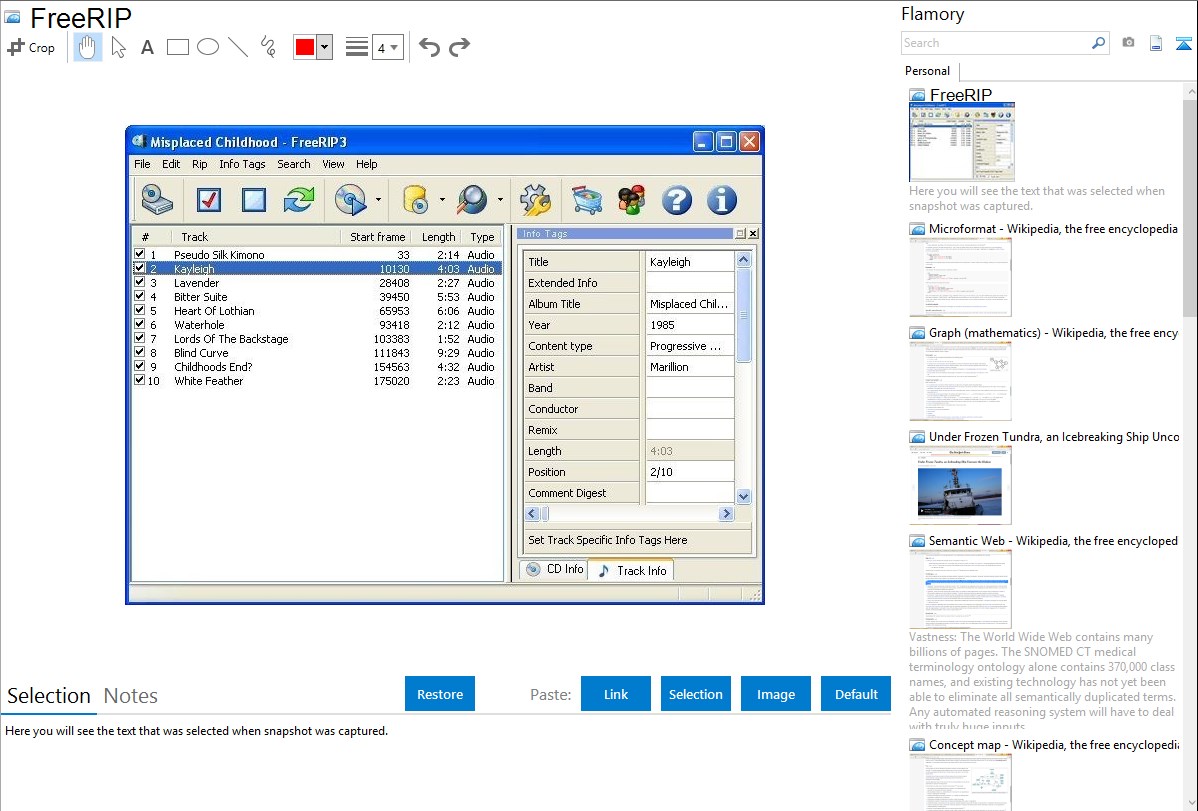The height and width of the screenshot is (811, 1198).
Task: Select the arrow pointer tool
Action: (x=118, y=47)
